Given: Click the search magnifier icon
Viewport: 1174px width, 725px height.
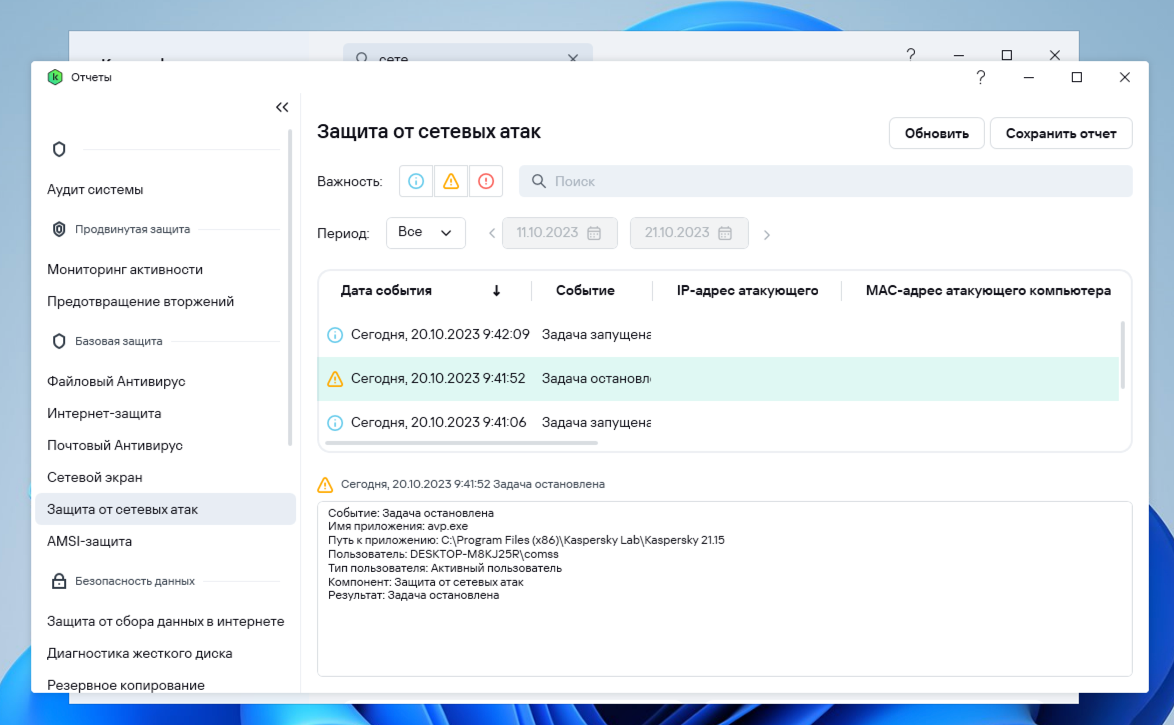Looking at the screenshot, I should tap(538, 181).
